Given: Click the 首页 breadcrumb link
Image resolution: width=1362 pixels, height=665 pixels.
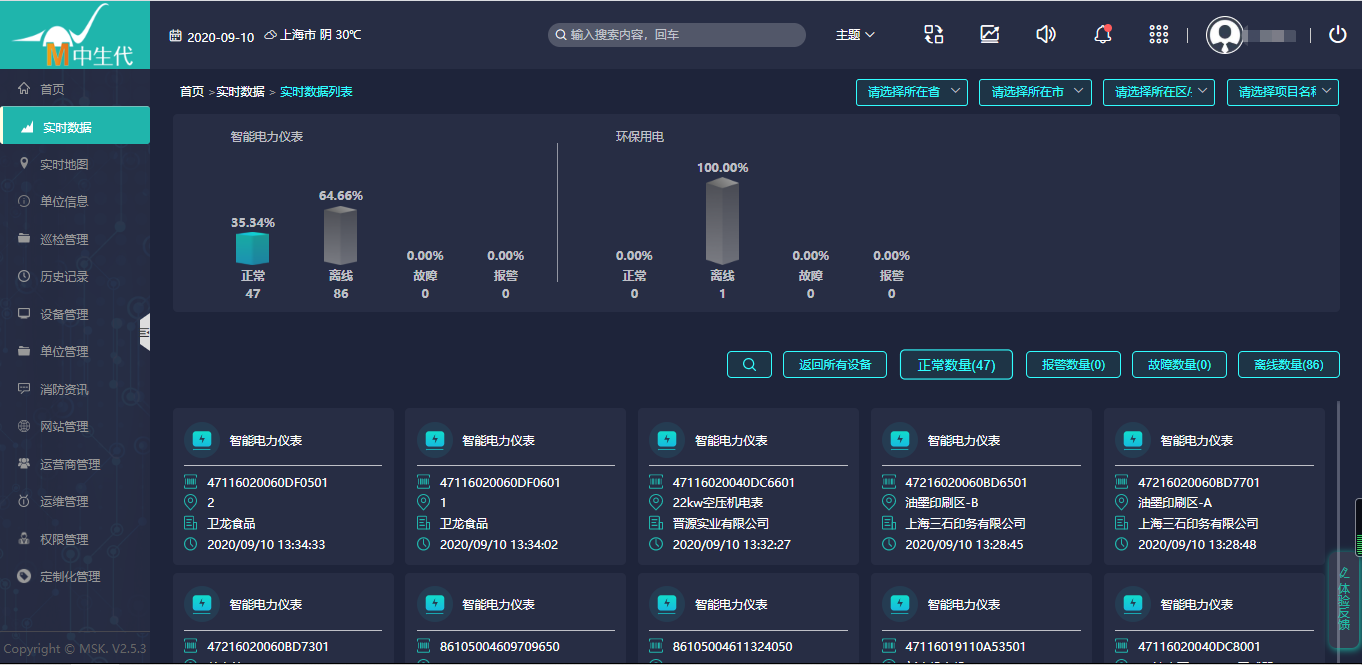Looking at the screenshot, I should point(192,92).
